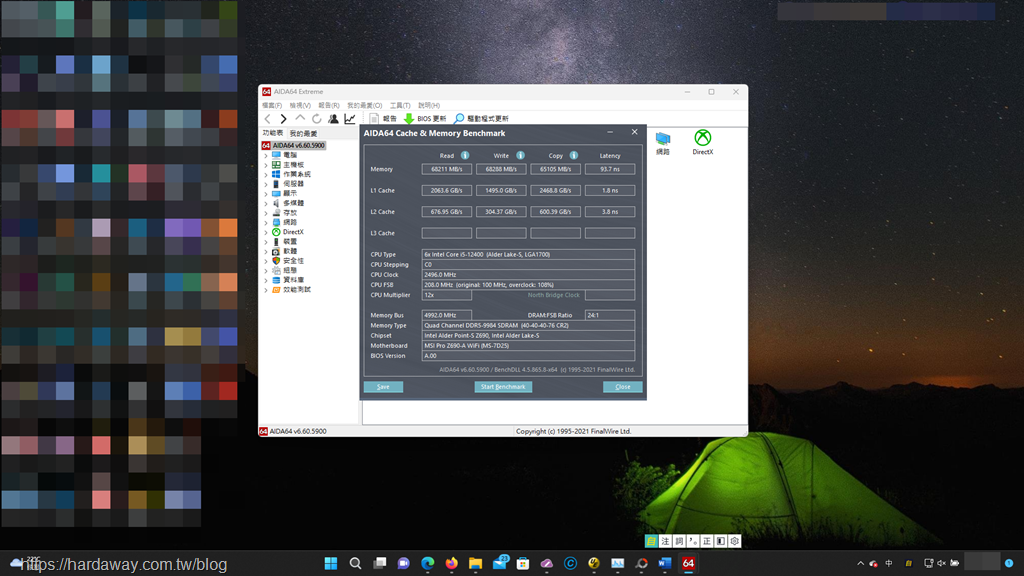The image size is (1024, 576).
Task: Minimize the Cache & Memory Benchmark dialog
Action: pos(610,132)
